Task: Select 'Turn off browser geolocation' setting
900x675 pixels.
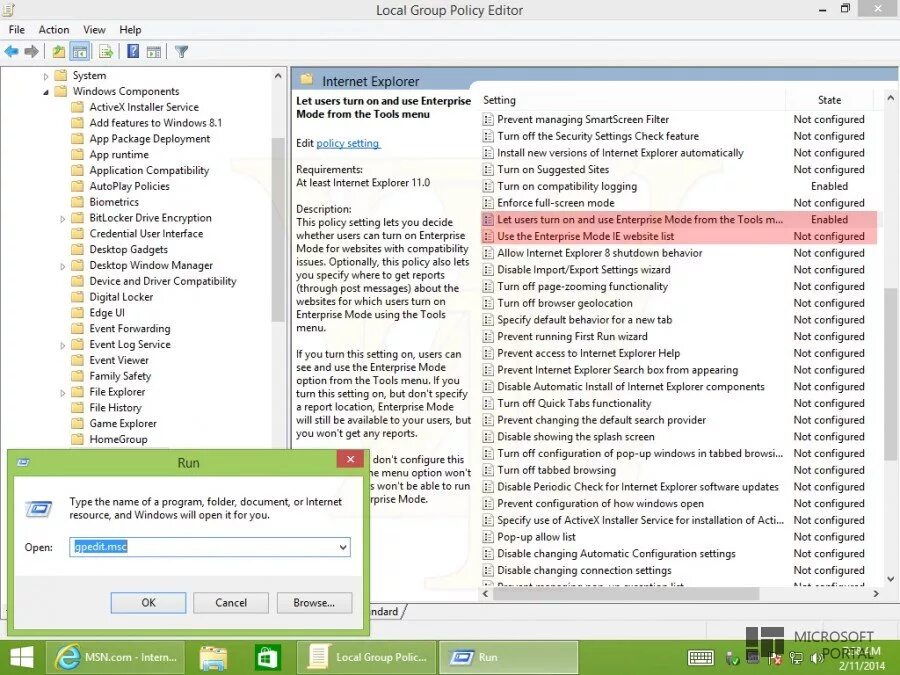Action: click(565, 303)
